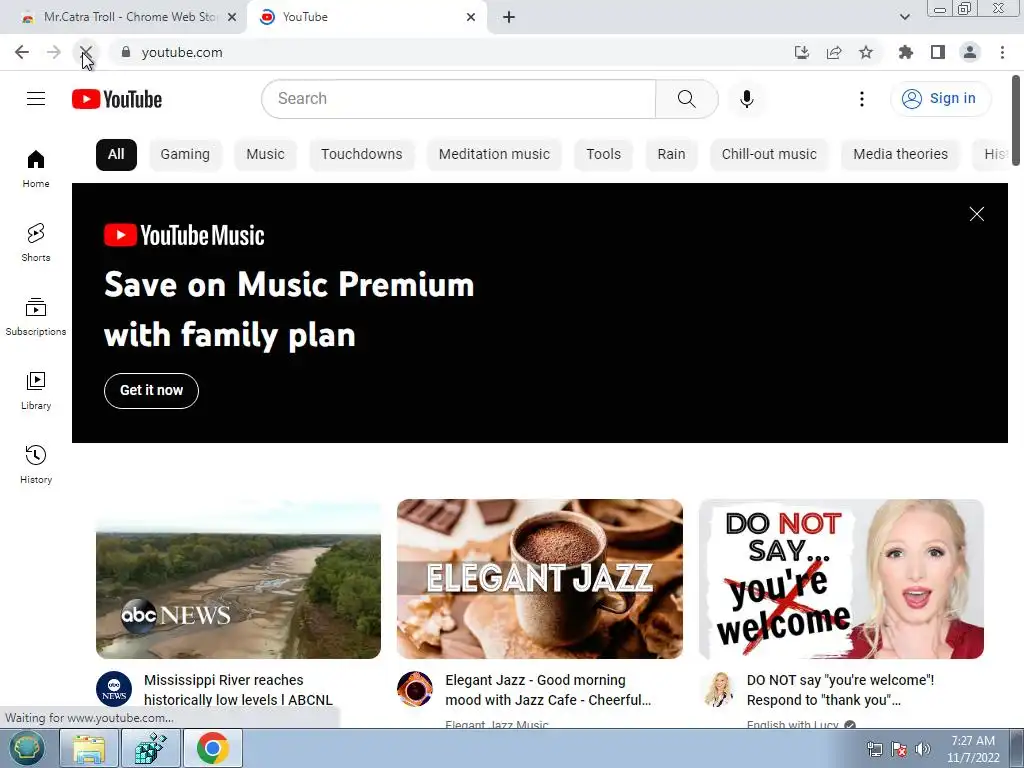Expand the tab search dropdown arrow
The width and height of the screenshot is (1024, 768).
click(904, 17)
